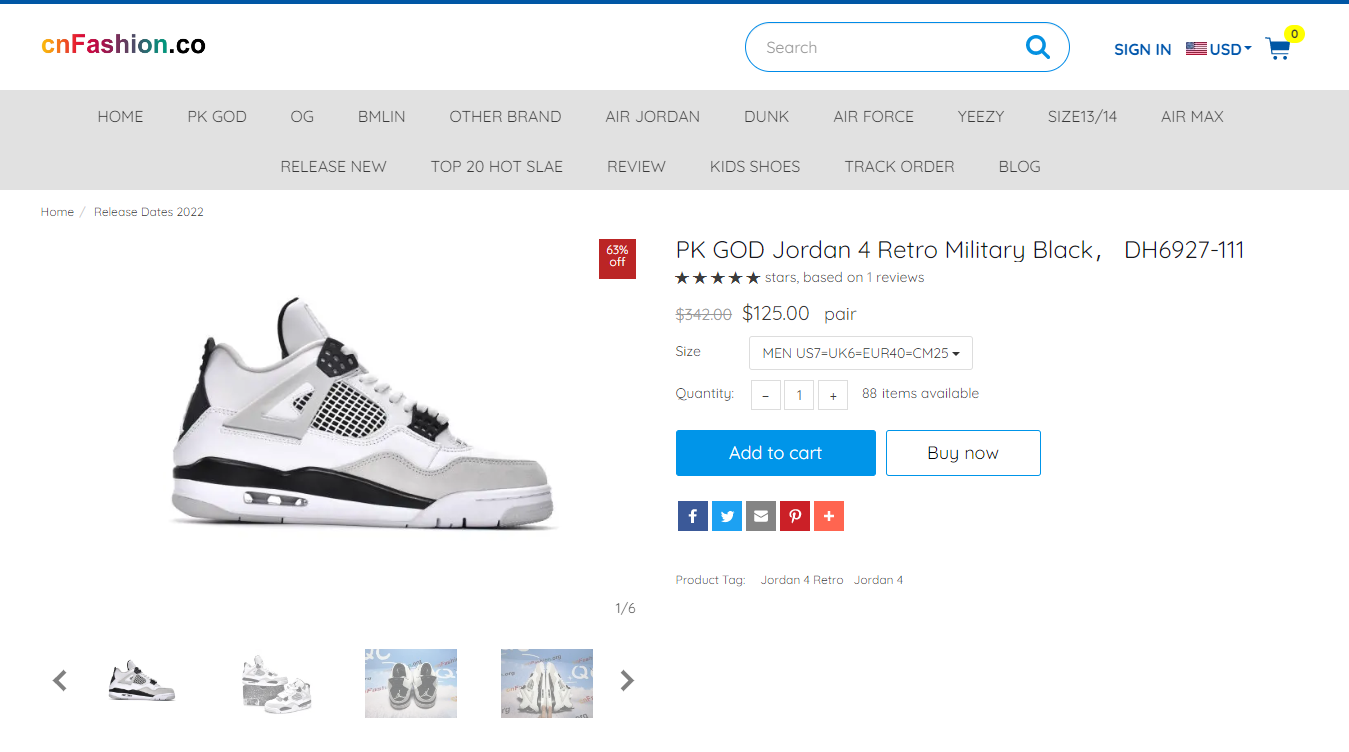The image size is (1349, 752).
Task: Open the shopping cart icon
Action: 1277,48
